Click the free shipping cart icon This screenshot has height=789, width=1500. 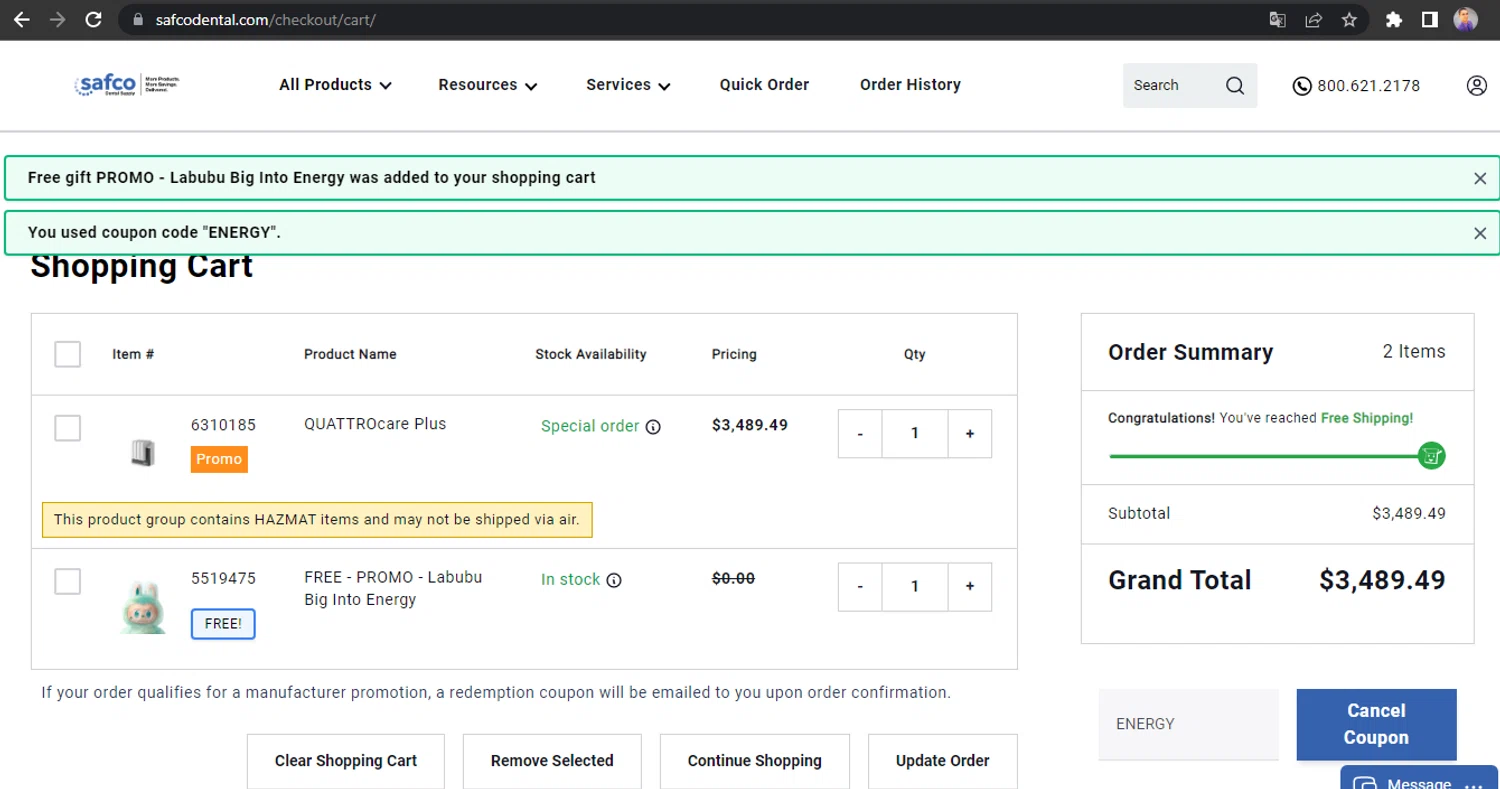pos(1432,456)
